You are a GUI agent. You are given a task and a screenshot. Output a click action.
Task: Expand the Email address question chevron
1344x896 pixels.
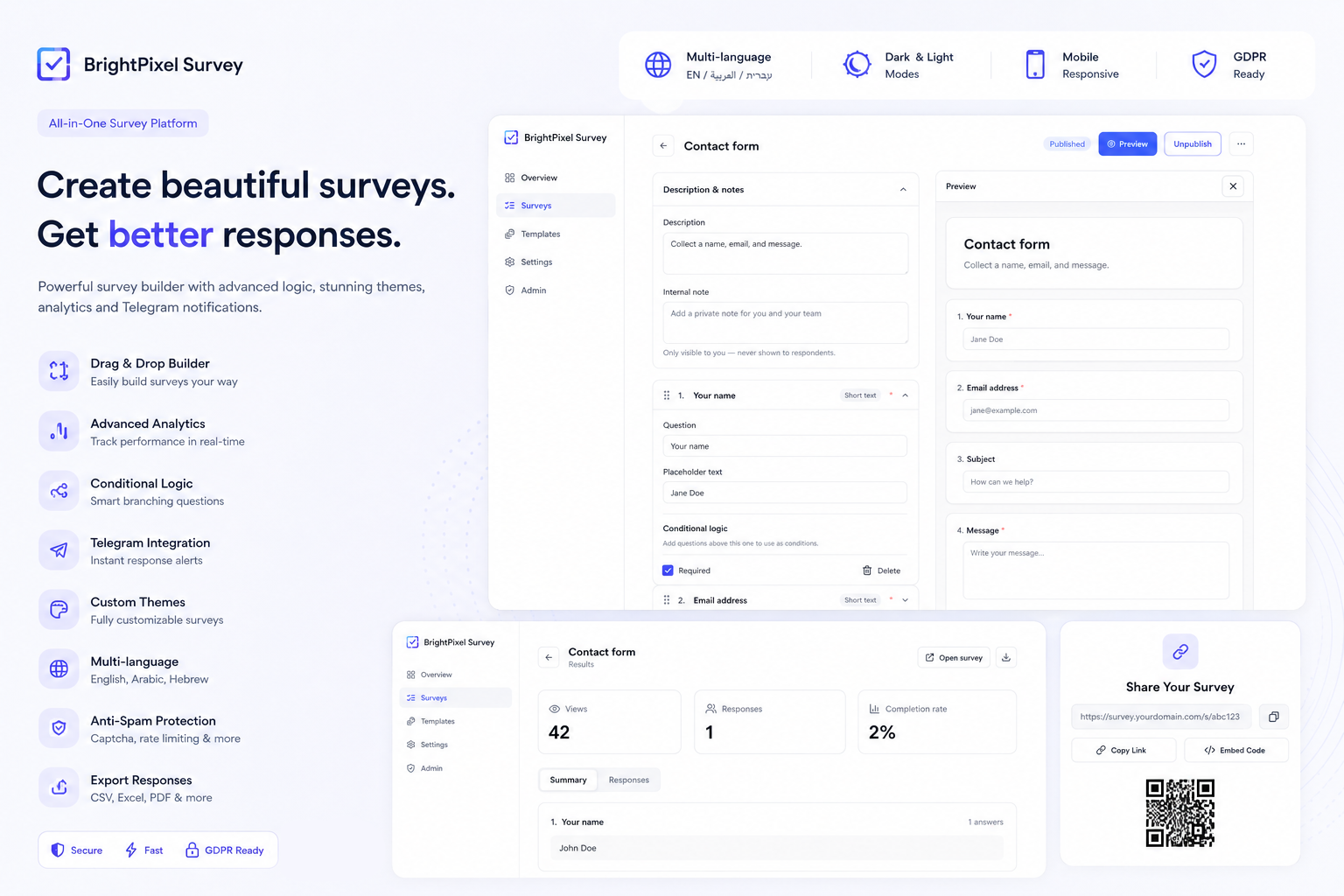pyautogui.click(x=905, y=600)
